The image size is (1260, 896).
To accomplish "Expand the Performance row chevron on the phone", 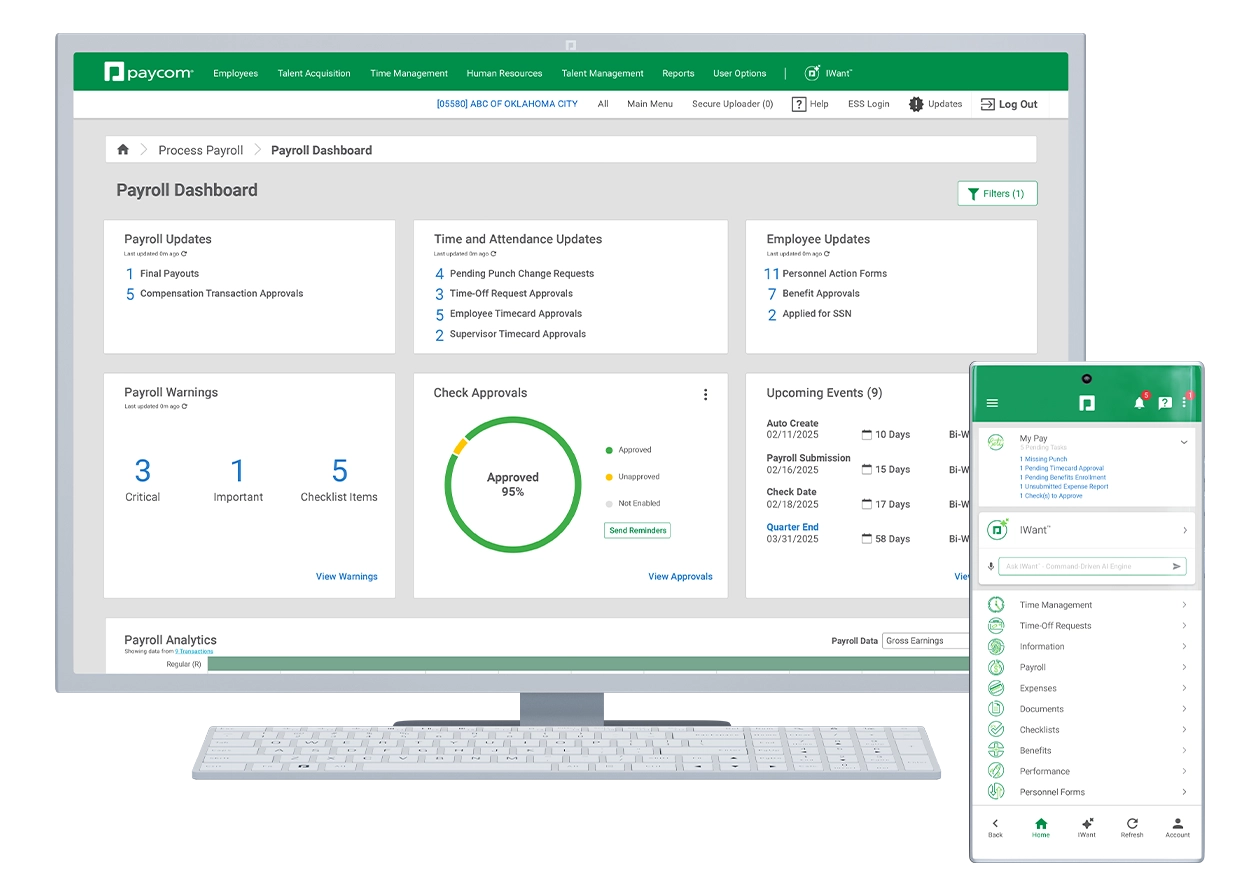I will (x=1184, y=771).
